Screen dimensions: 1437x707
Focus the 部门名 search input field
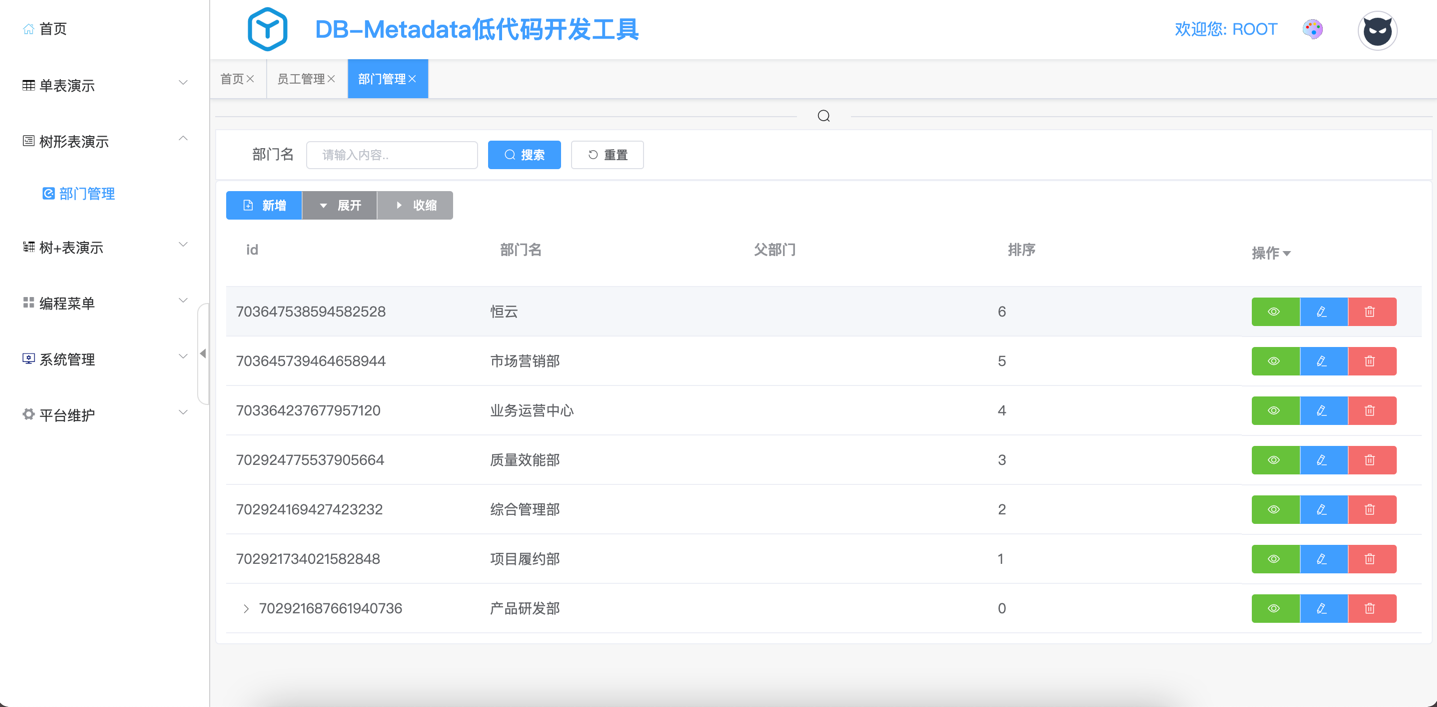(392, 155)
